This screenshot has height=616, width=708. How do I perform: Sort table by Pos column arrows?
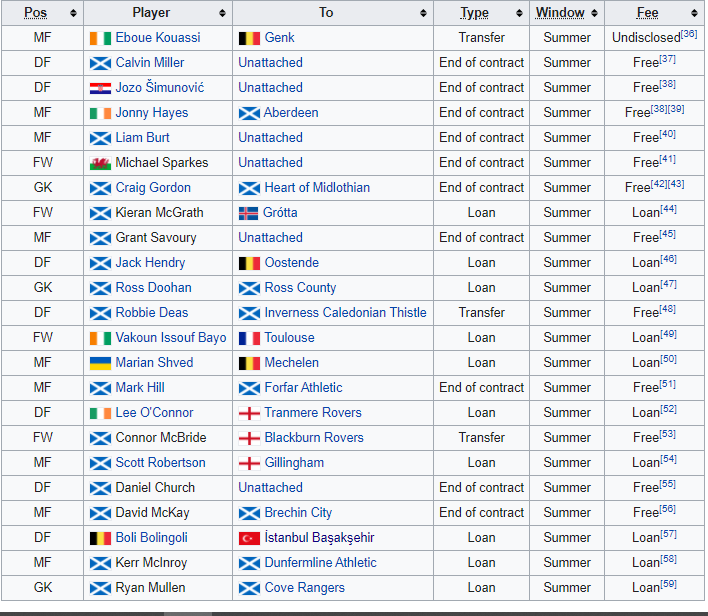click(x=73, y=13)
